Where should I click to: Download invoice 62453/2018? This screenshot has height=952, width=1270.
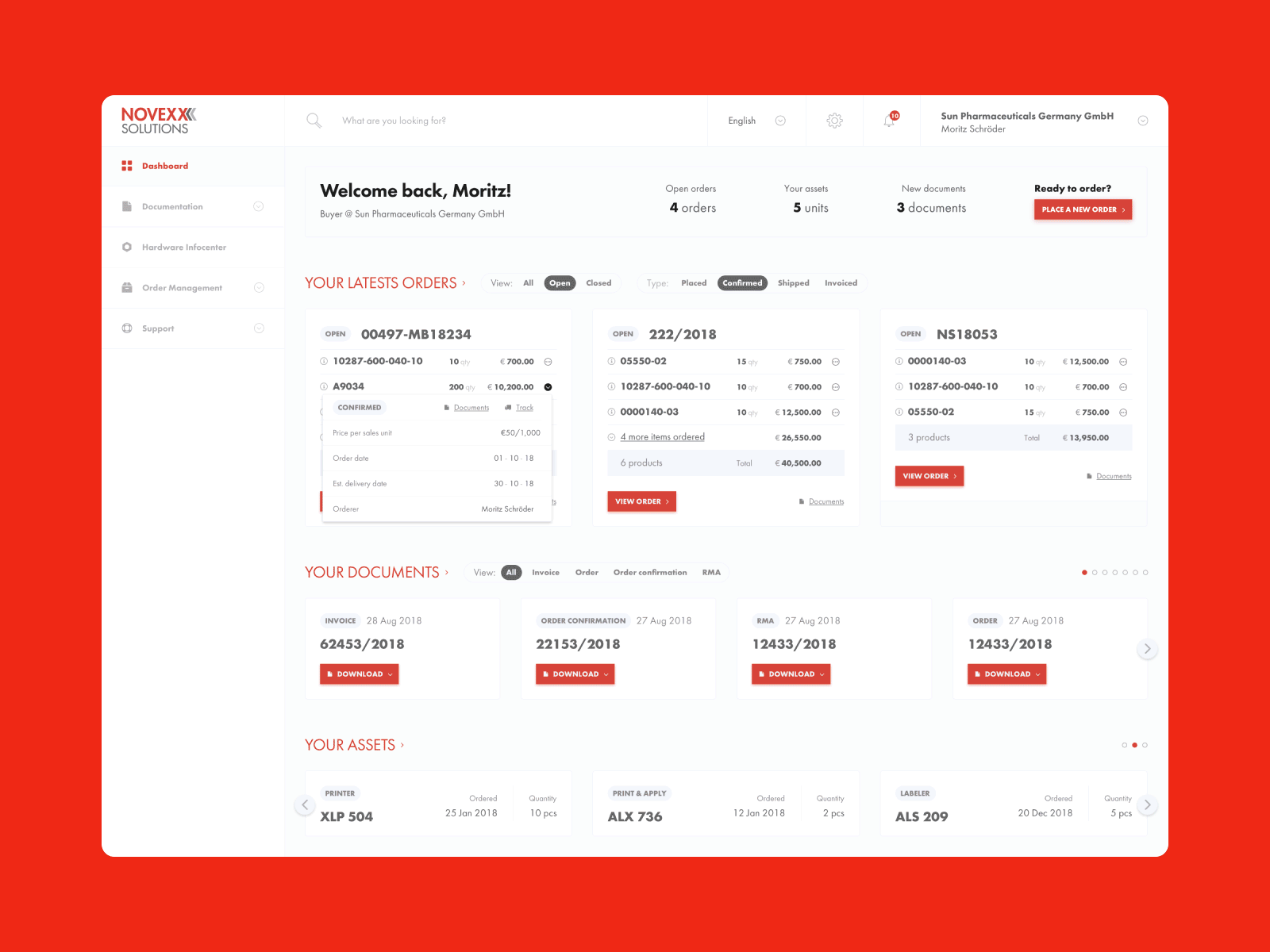coord(359,674)
